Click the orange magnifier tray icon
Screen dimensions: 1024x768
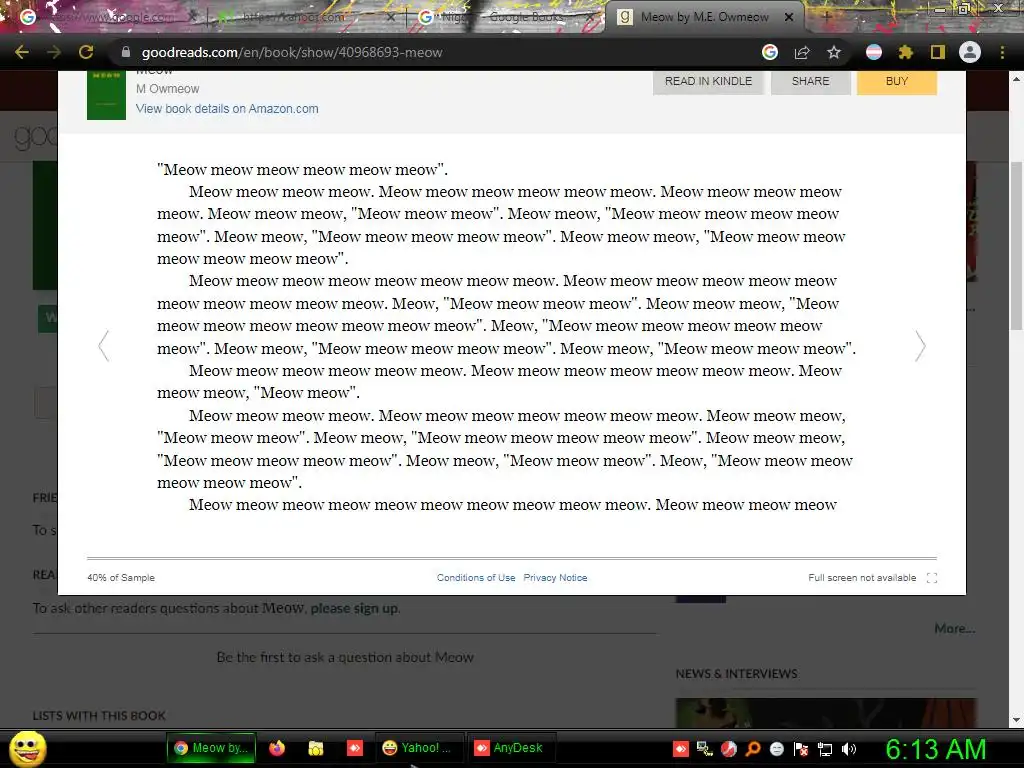click(x=753, y=749)
